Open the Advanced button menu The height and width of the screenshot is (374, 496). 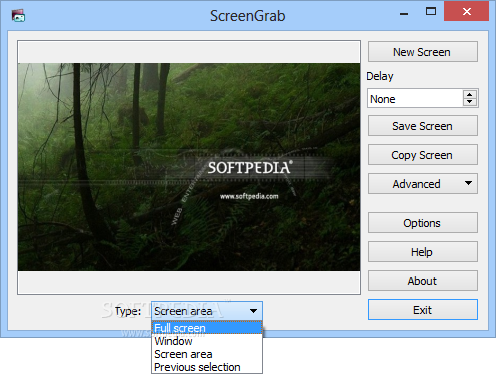[x=423, y=184]
